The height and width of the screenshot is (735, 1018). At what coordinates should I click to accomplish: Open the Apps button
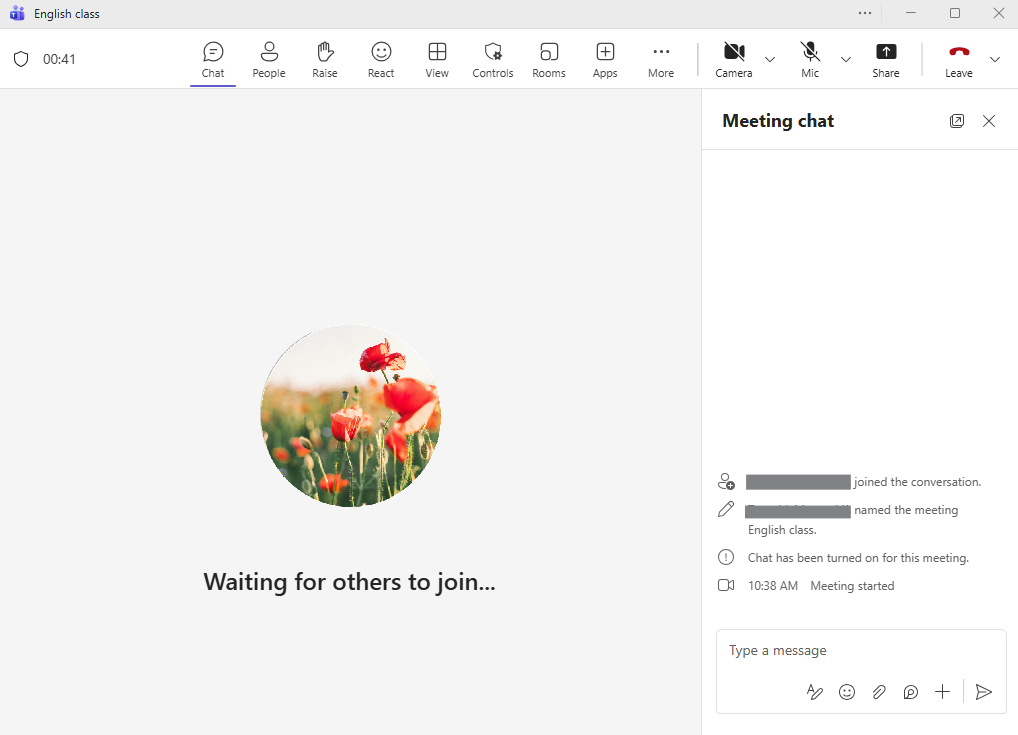pyautogui.click(x=605, y=60)
